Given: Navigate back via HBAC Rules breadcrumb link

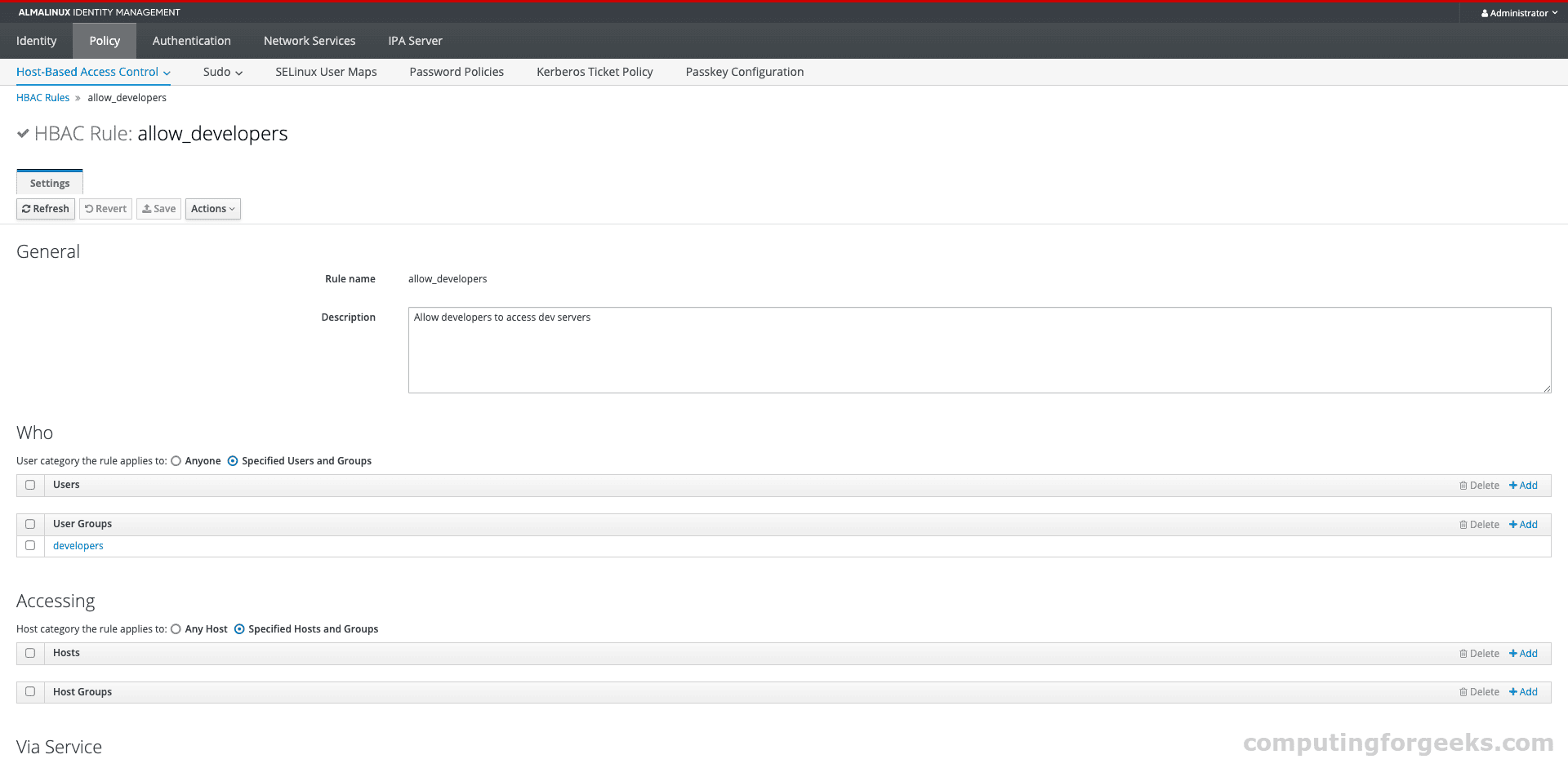Looking at the screenshot, I should pyautogui.click(x=42, y=97).
